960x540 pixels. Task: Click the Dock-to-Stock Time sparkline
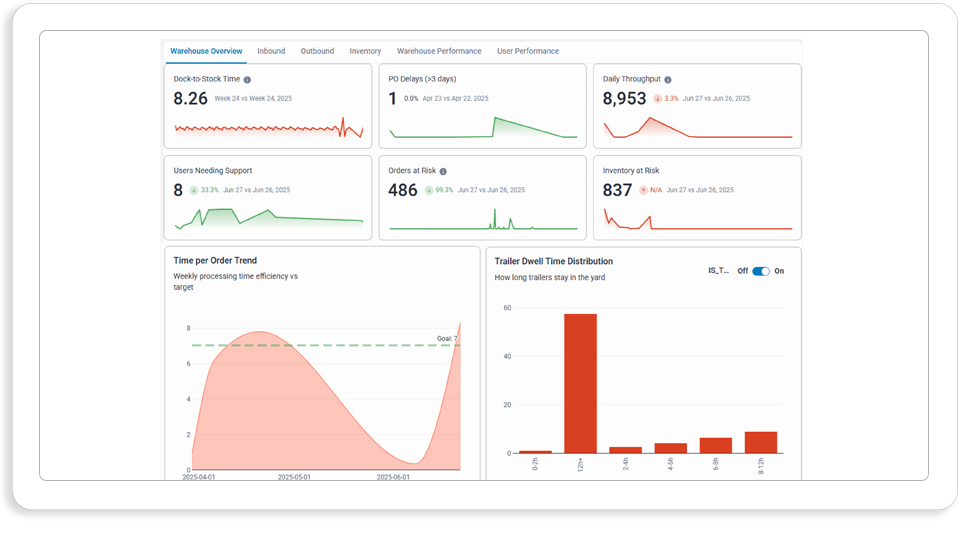(269, 128)
